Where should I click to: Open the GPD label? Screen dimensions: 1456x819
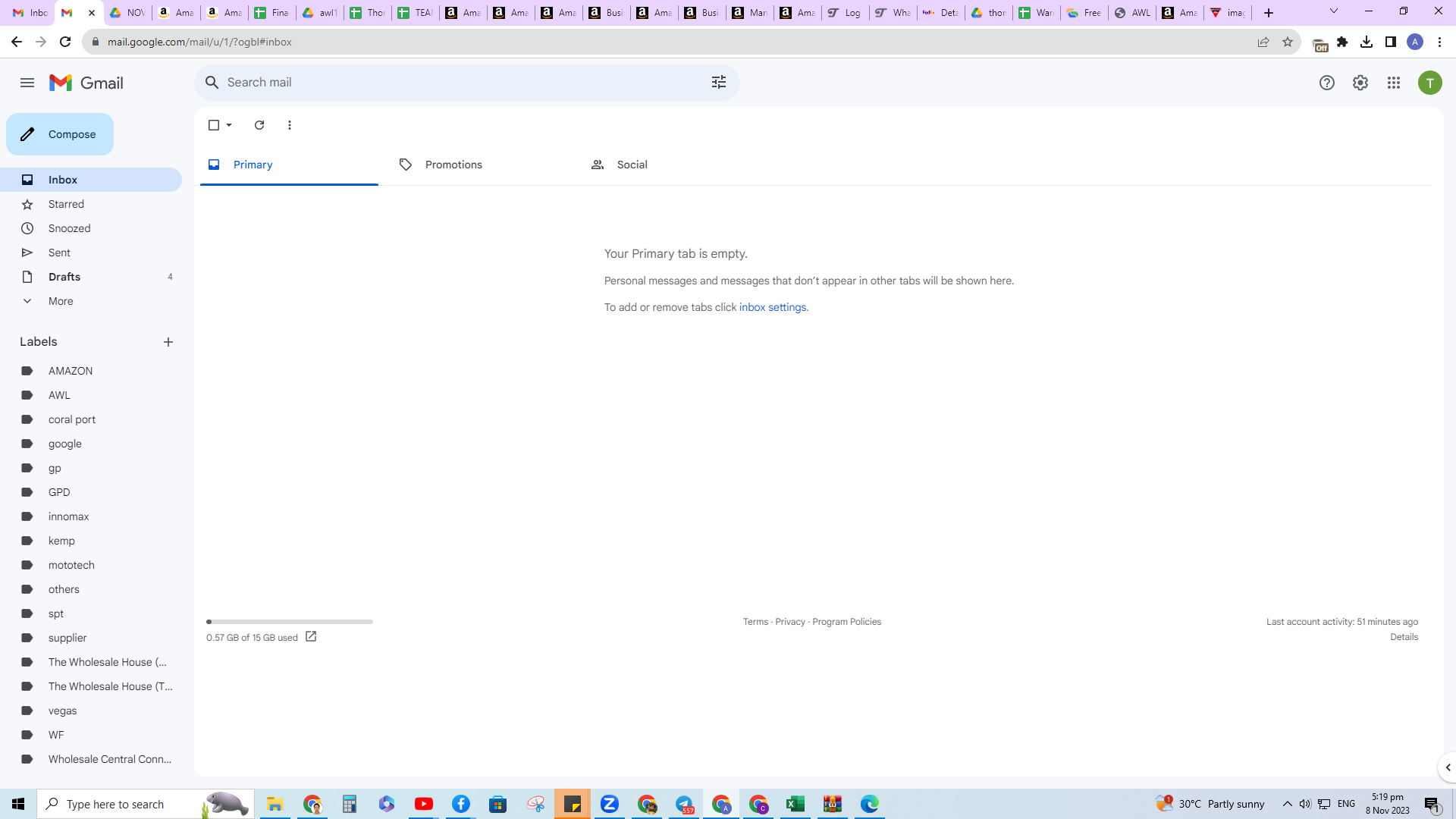point(91,492)
